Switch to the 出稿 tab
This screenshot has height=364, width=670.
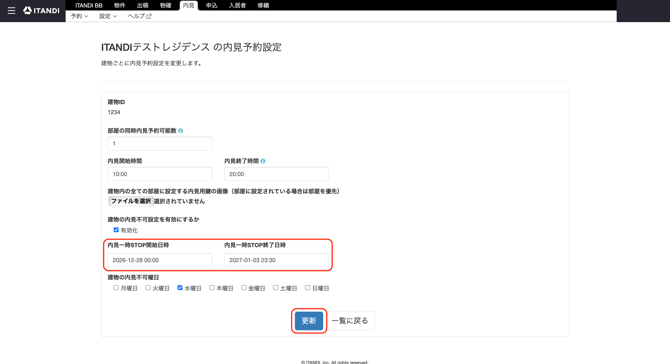pyautogui.click(x=142, y=6)
